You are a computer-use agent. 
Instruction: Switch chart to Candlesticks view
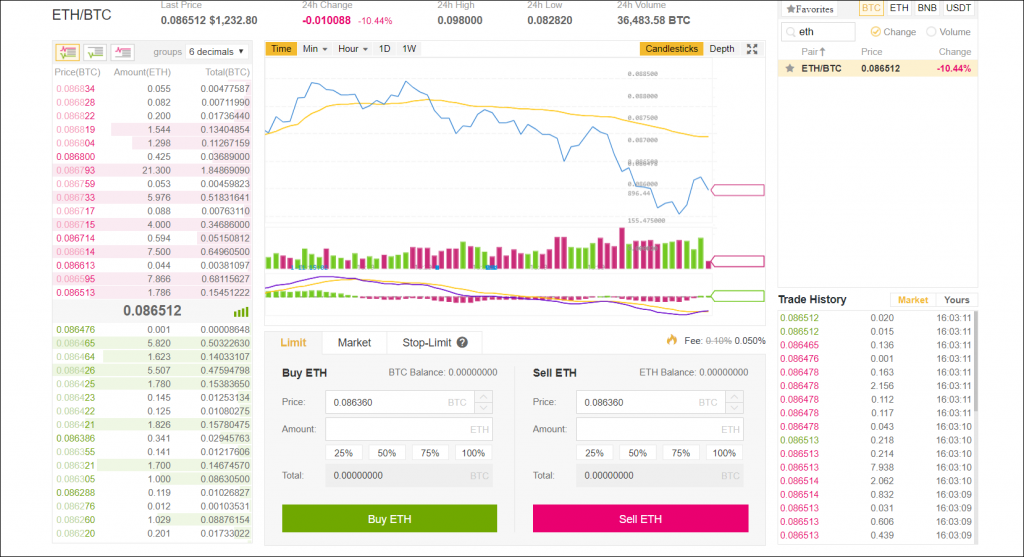[671, 49]
